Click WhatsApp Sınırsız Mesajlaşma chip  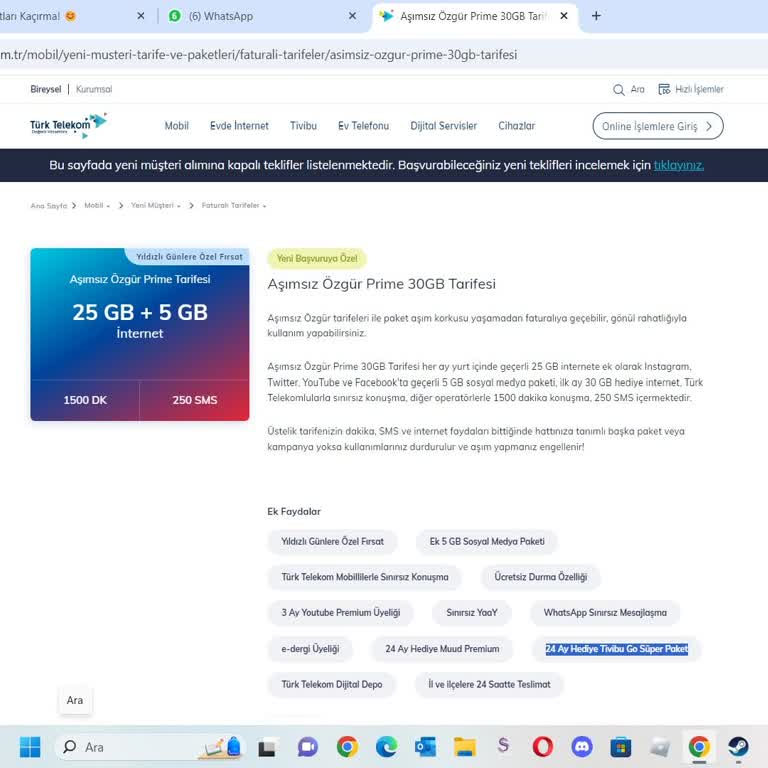click(x=605, y=613)
